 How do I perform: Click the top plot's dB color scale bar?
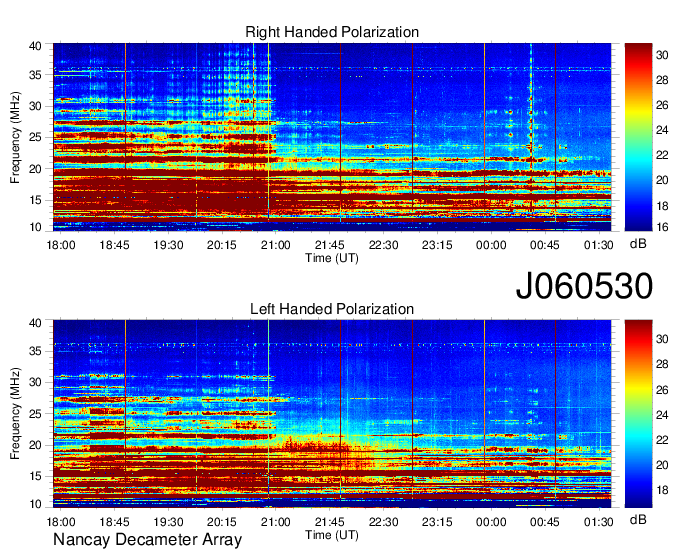tap(638, 137)
